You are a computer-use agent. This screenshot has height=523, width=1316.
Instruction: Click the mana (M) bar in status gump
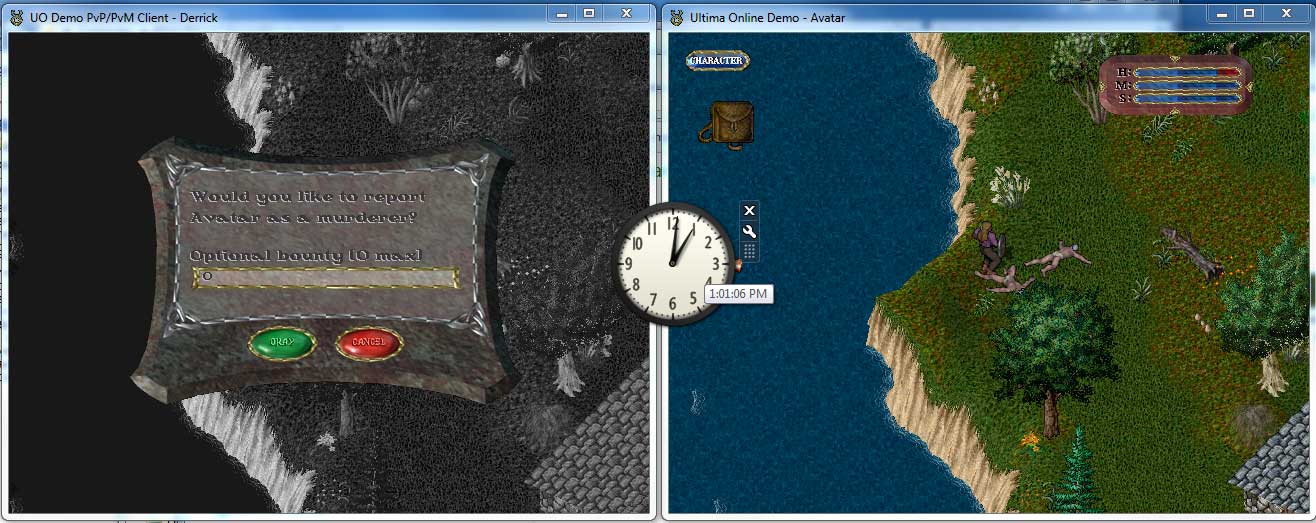(x=1186, y=85)
